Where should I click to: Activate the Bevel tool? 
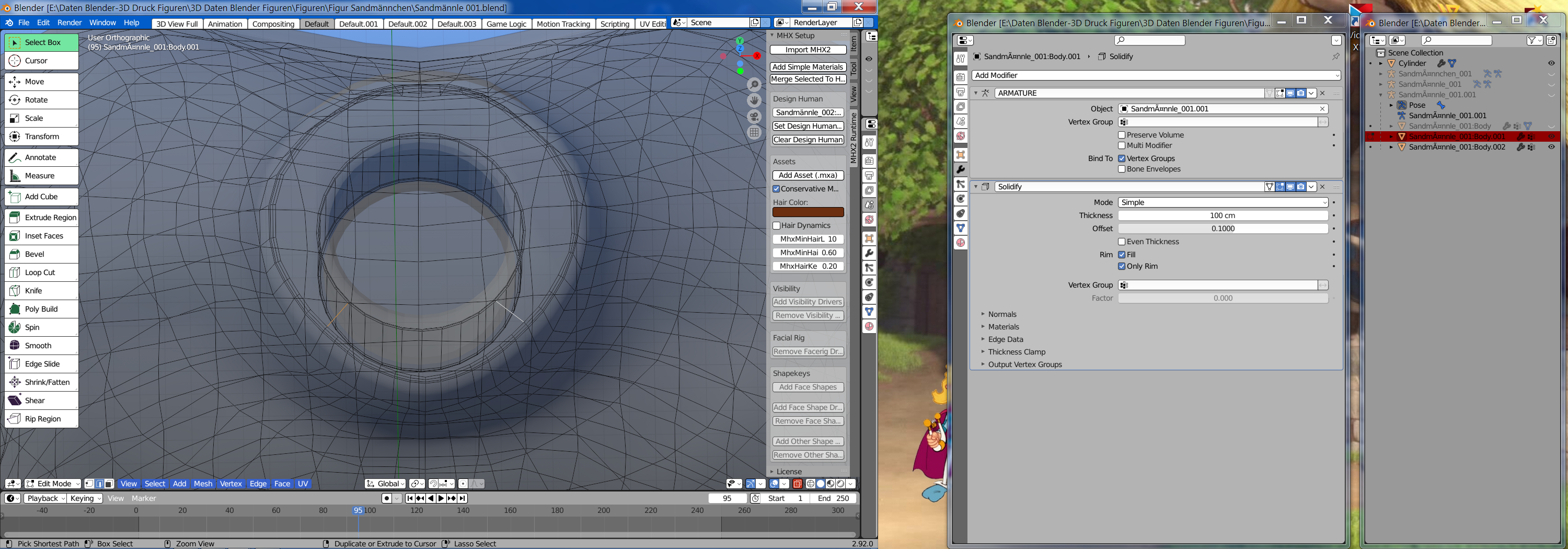(41, 255)
